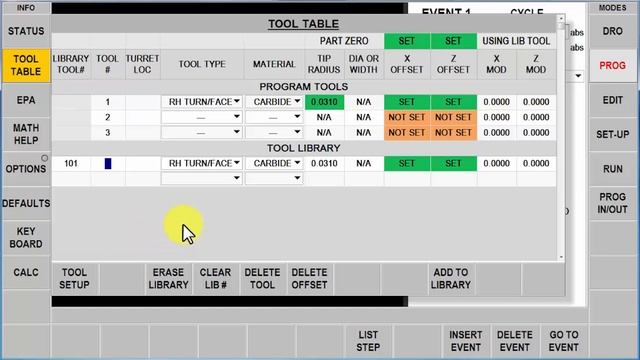Select the TOOL TABLE side button
Screen dimensions: 640x360
(26, 65)
